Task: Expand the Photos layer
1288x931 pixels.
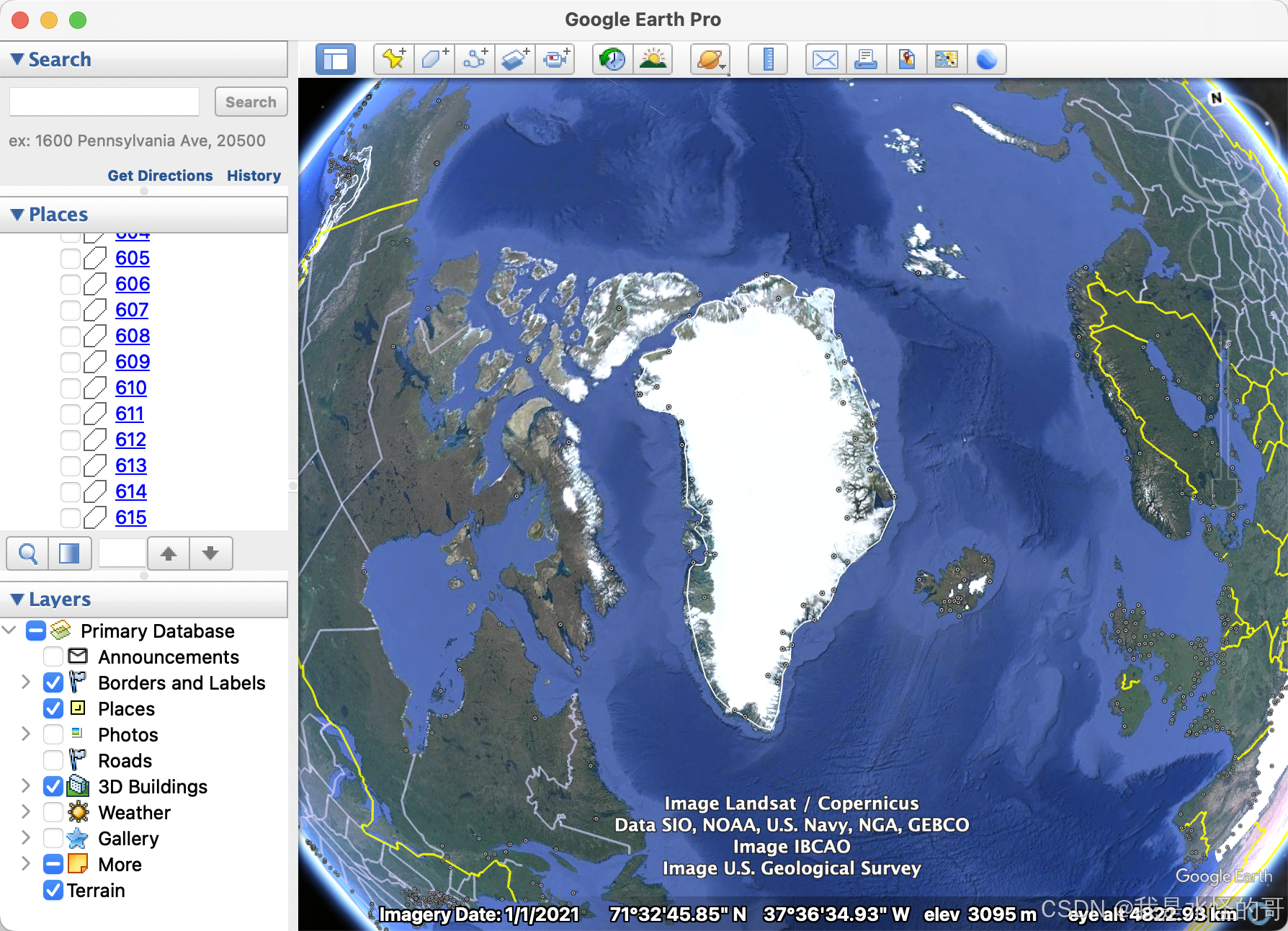Action: (x=26, y=734)
